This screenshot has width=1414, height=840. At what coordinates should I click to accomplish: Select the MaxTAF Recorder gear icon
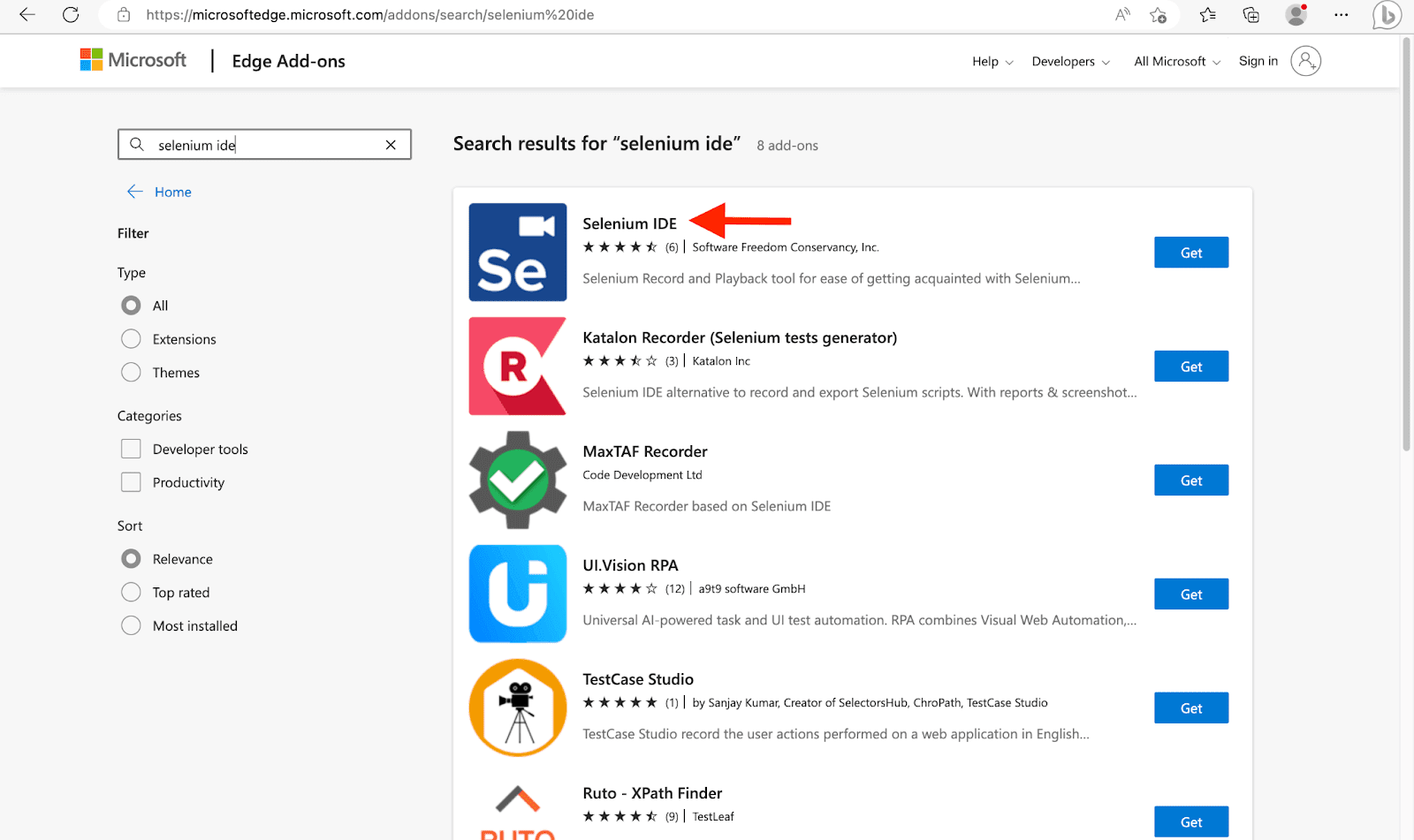pyautogui.click(x=517, y=480)
